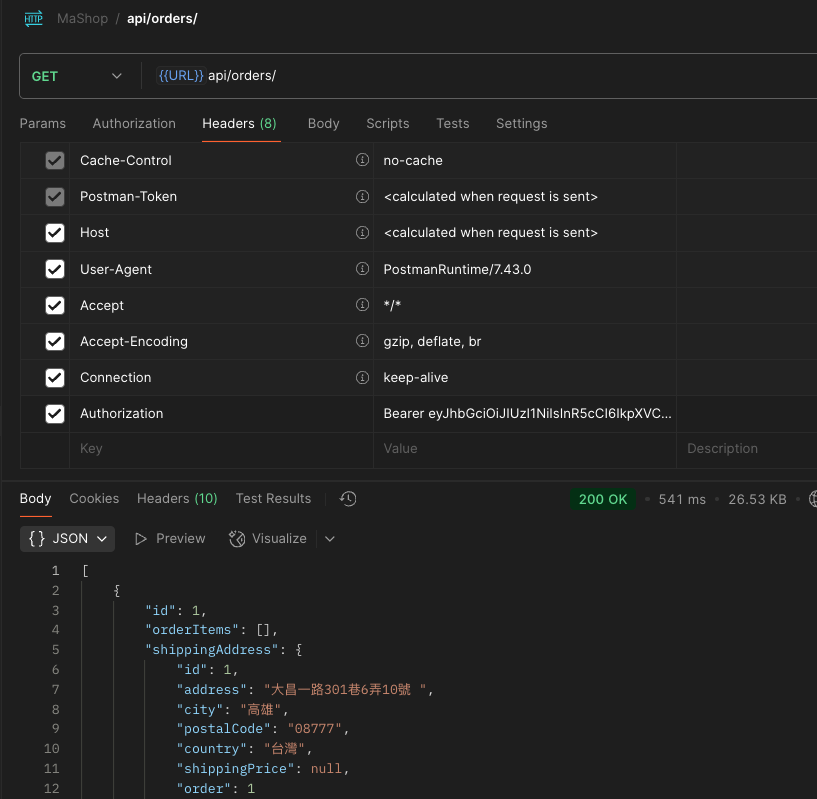Click info icon for Connection header
The height and width of the screenshot is (799, 817).
[362, 377]
